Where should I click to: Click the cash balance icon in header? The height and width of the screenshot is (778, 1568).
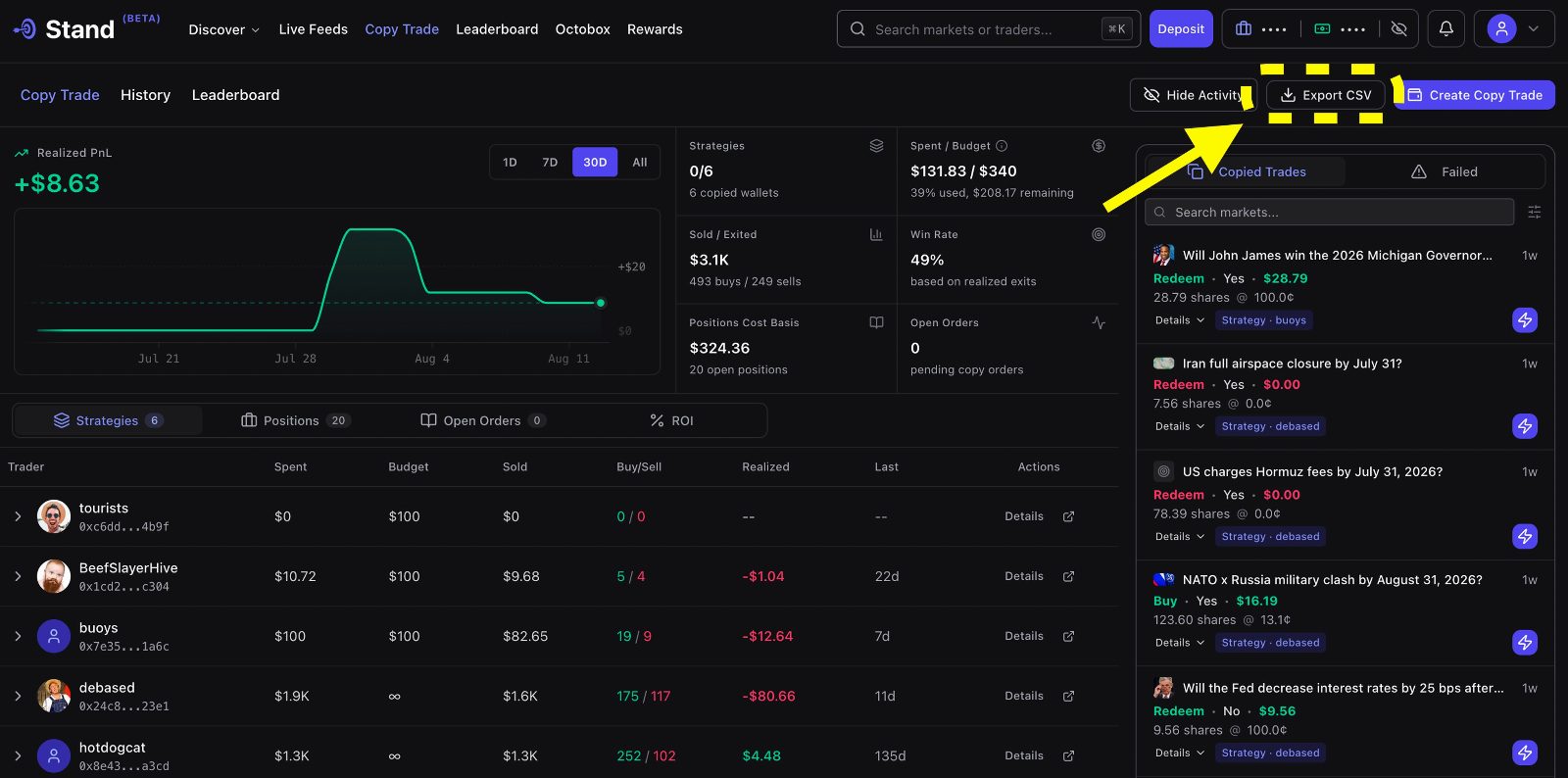click(1322, 29)
